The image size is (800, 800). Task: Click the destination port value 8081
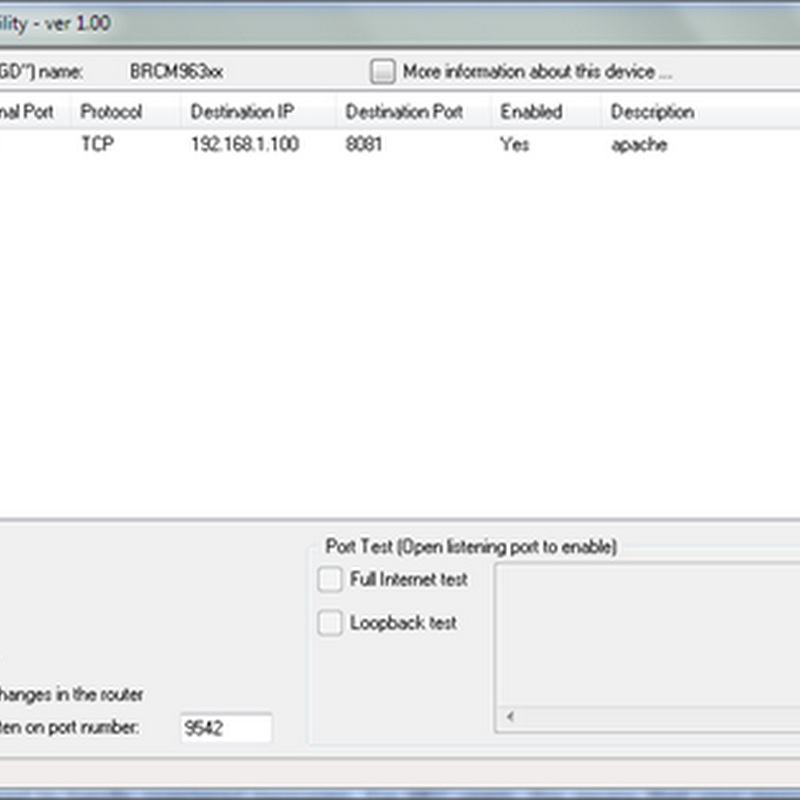point(362,145)
